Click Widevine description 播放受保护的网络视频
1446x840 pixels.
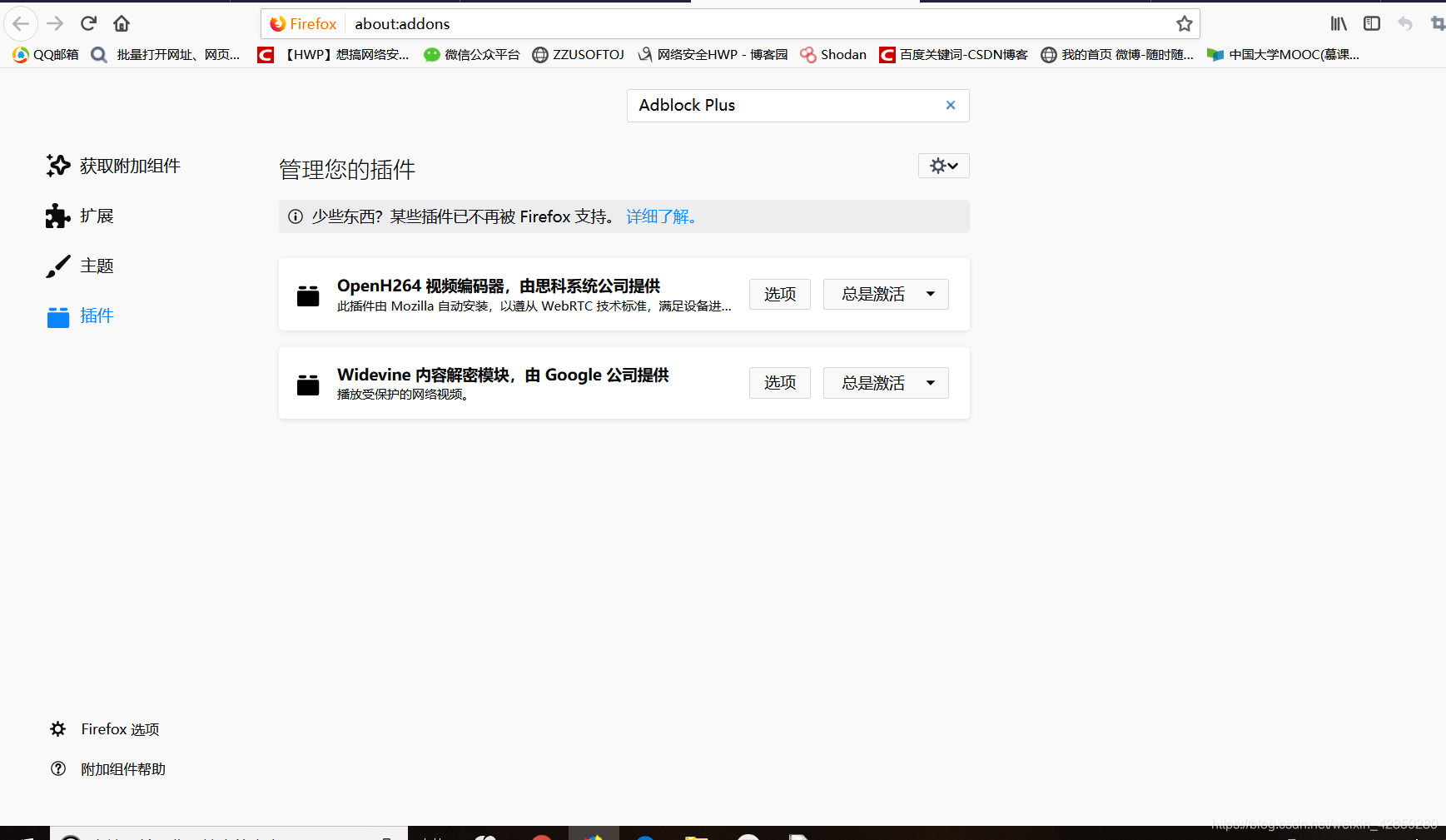click(405, 395)
